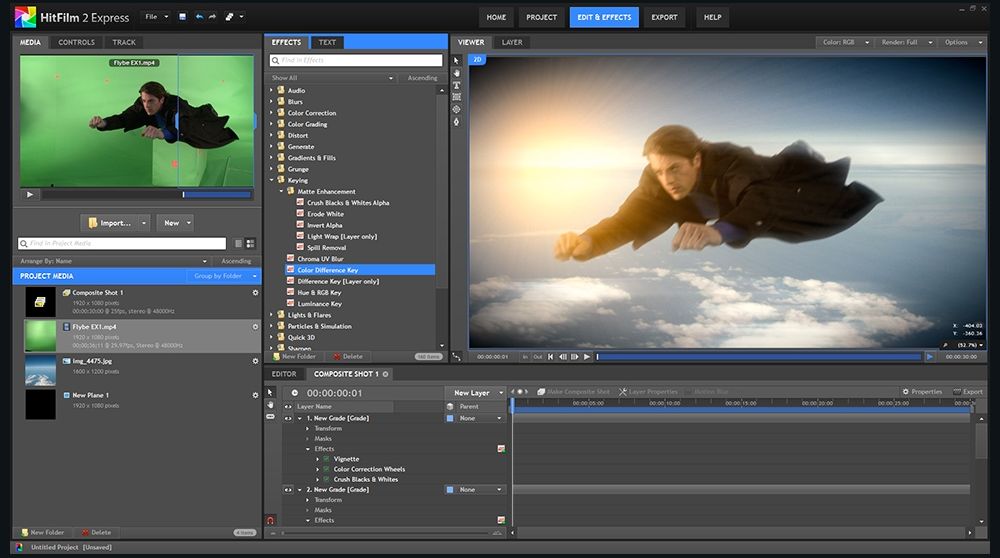
Task: Select the viewer rectangle mask tool
Action: [x=456, y=97]
